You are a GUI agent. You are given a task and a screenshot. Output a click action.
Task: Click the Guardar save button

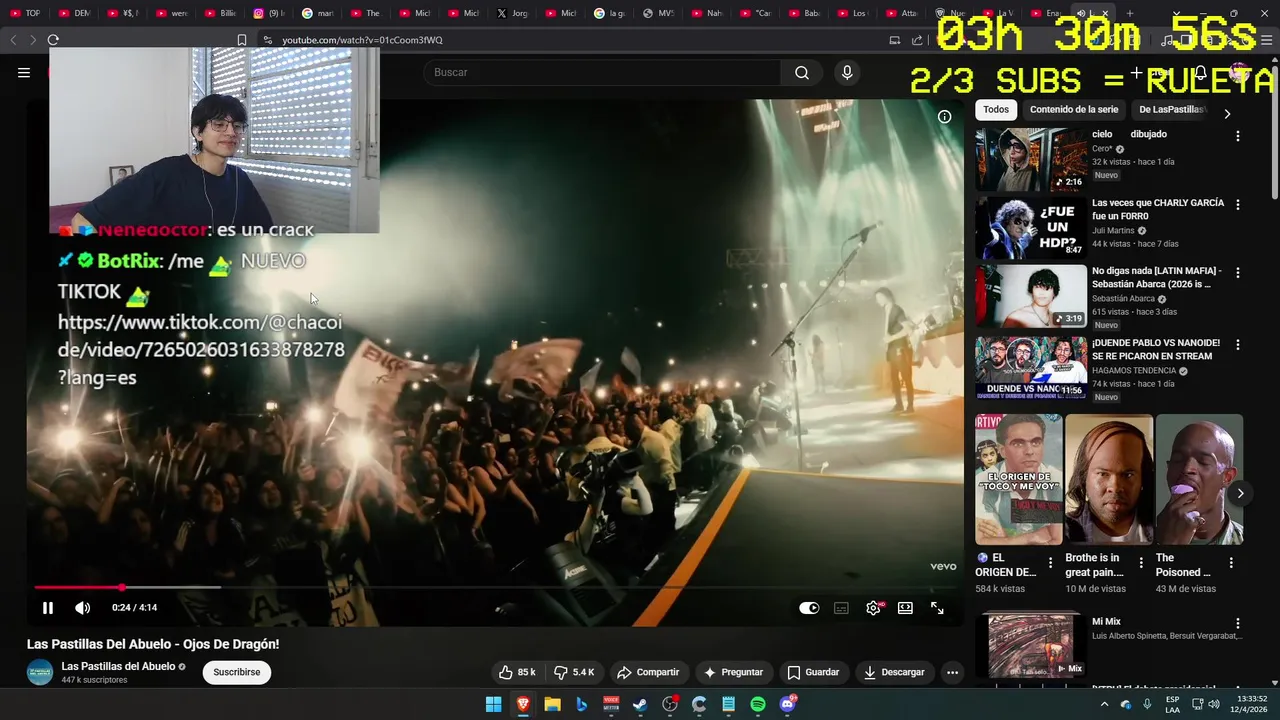(813, 672)
